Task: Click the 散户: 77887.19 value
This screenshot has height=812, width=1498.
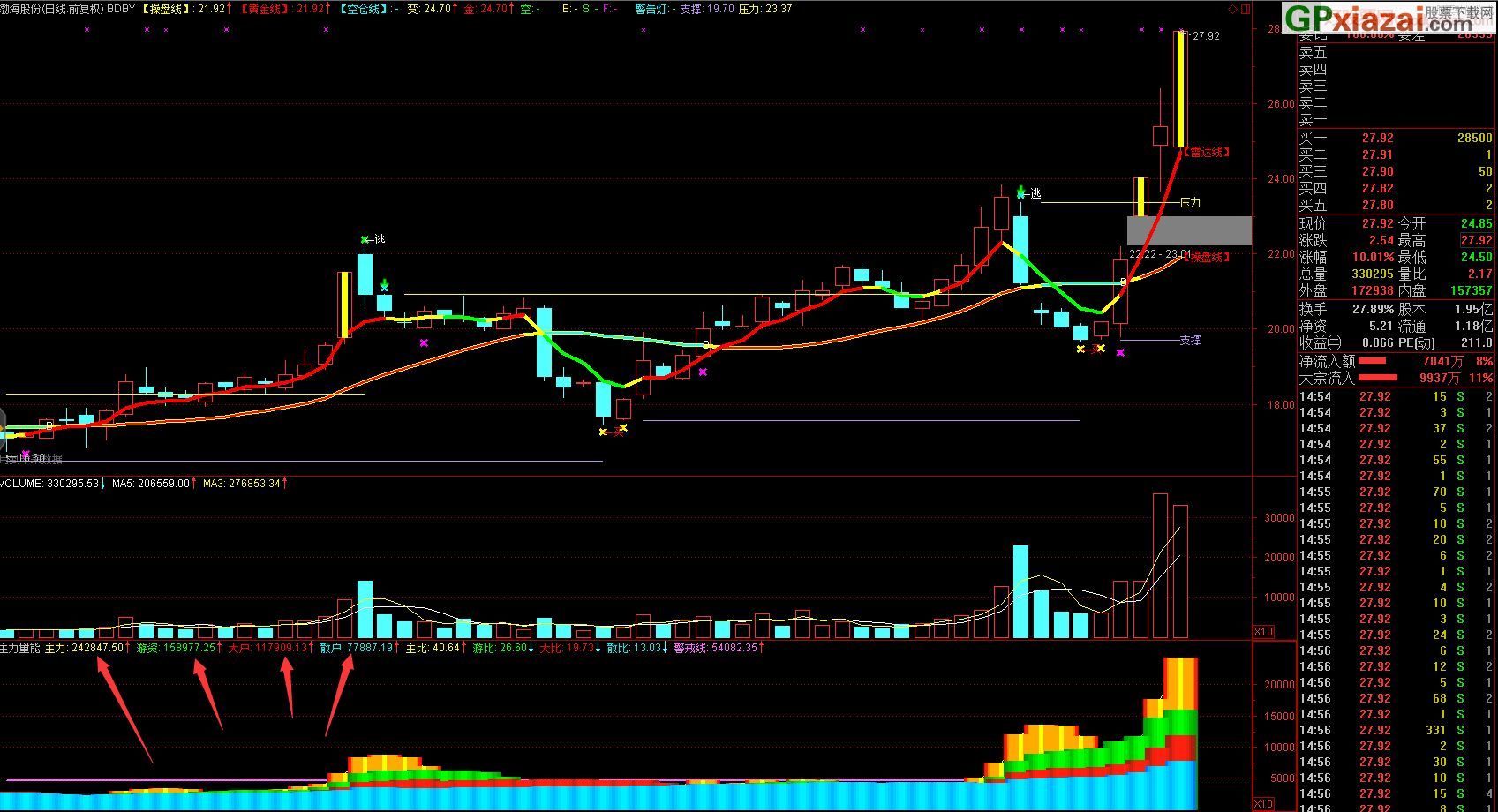Action: [x=356, y=648]
